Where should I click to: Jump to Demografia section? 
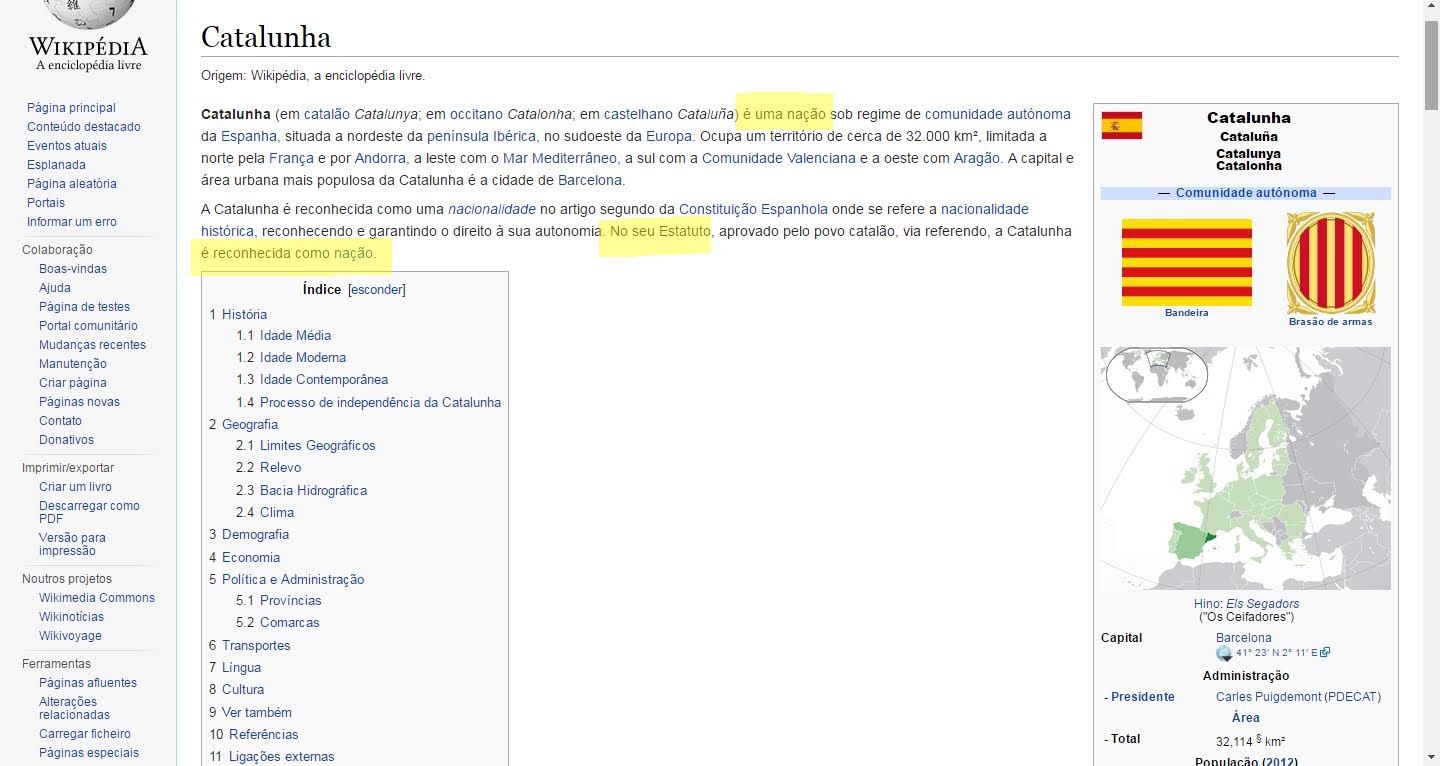(x=255, y=534)
